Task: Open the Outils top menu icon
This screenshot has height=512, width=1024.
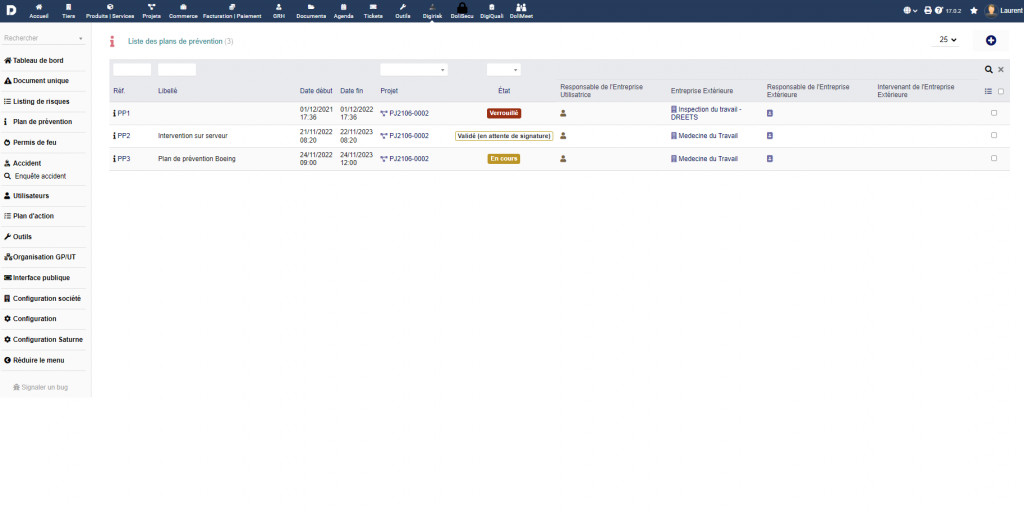Action: click(403, 7)
